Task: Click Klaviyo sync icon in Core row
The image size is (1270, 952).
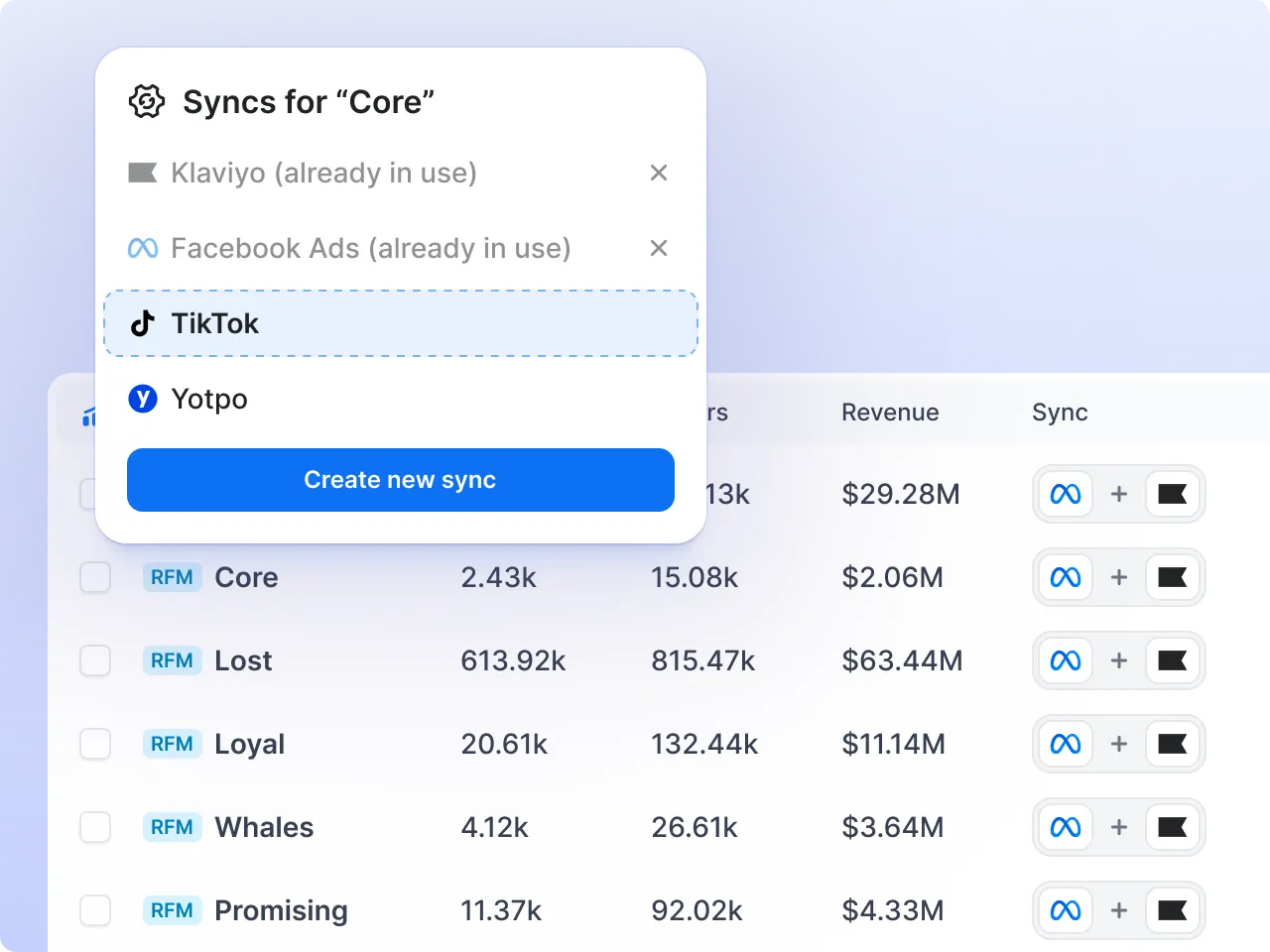Action: tap(1173, 577)
